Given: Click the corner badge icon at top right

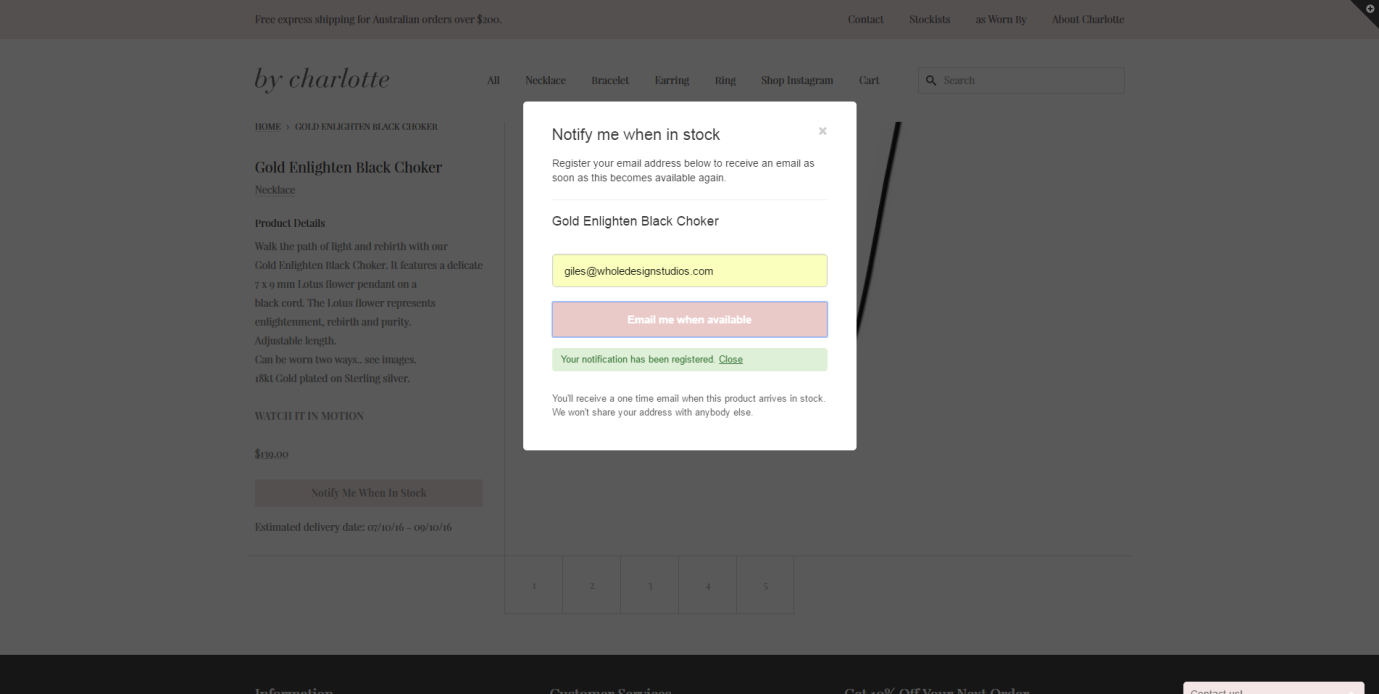Looking at the screenshot, I should (1368, 9).
